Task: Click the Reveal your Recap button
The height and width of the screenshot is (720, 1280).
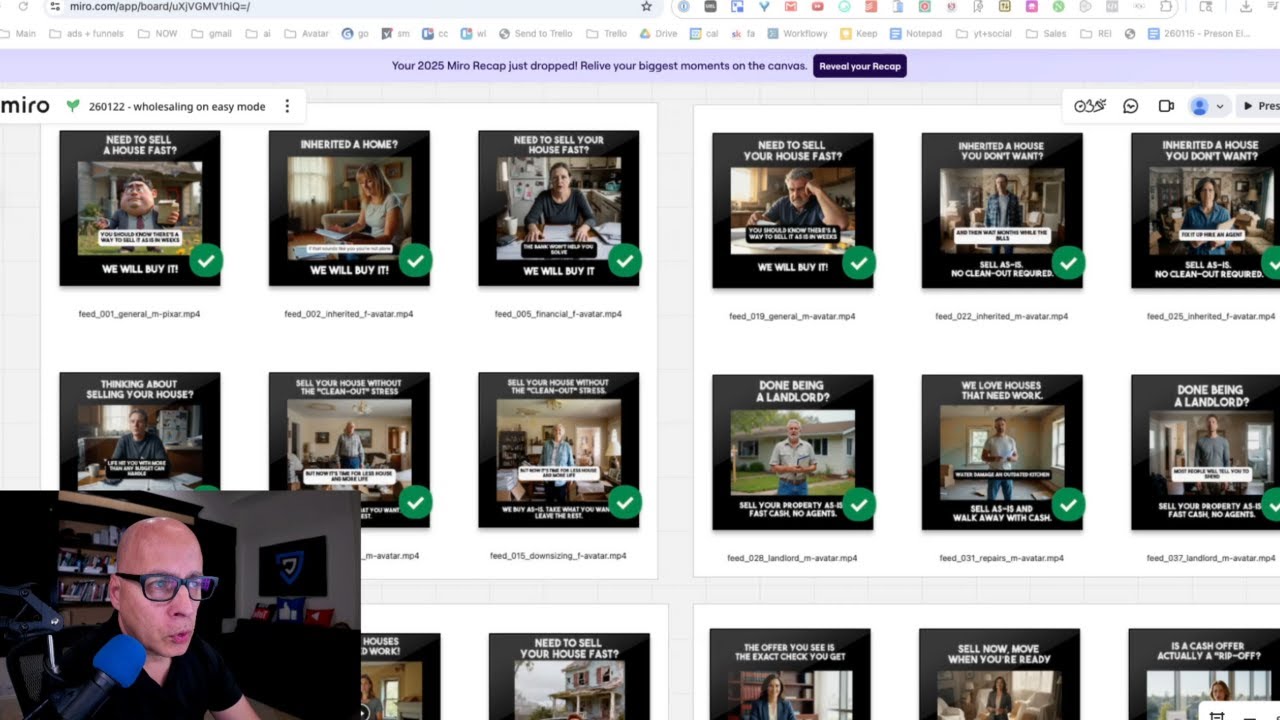Action: point(860,66)
